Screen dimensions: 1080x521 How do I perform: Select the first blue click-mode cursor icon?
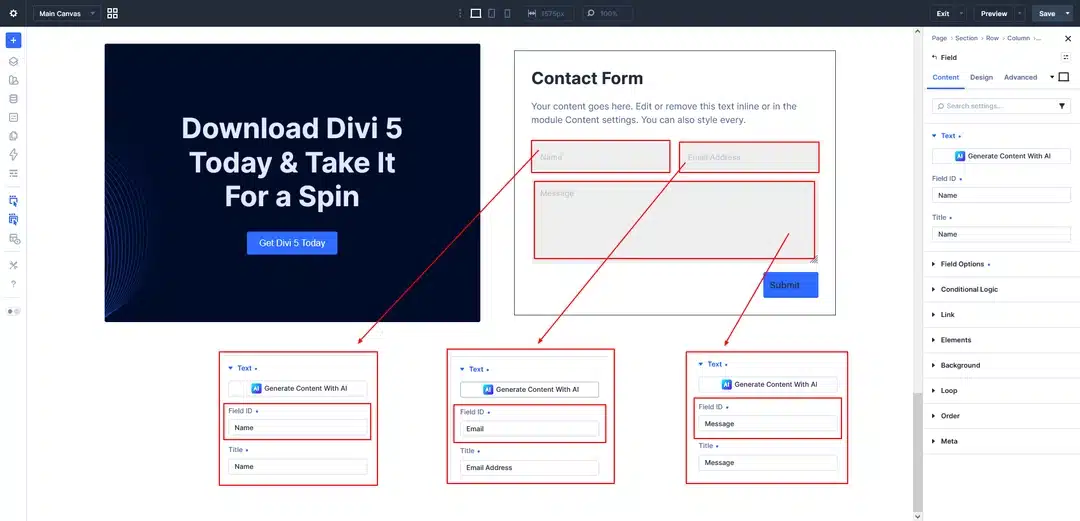pyautogui.click(x=13, y=201)
